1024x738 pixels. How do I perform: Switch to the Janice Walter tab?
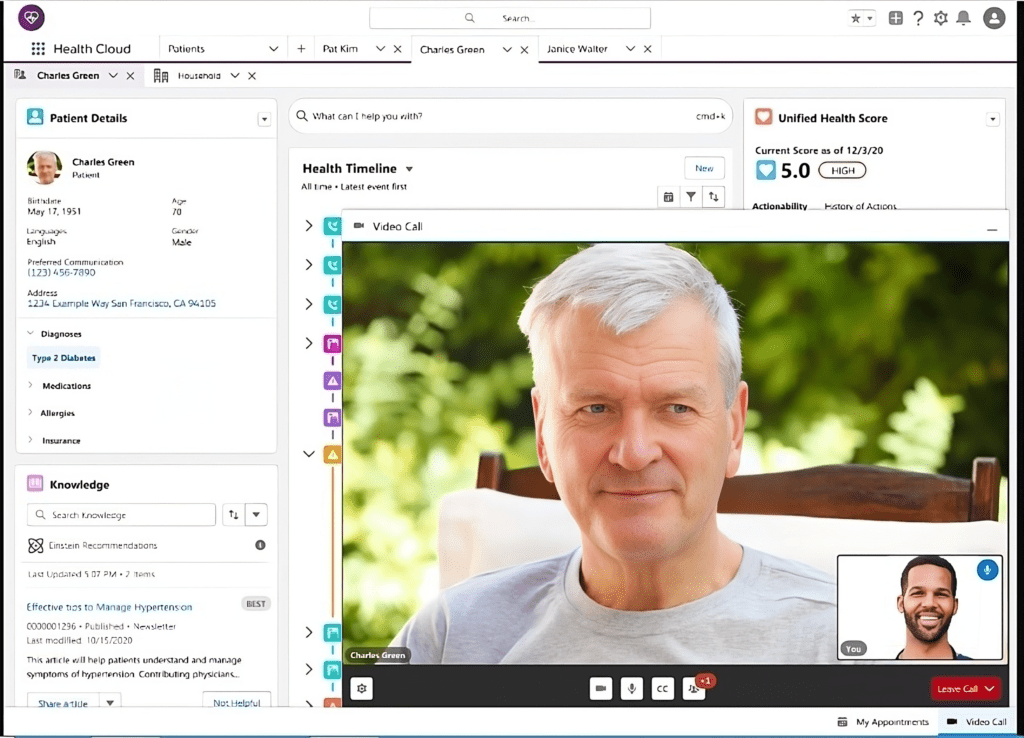click(x=577, y=49)
